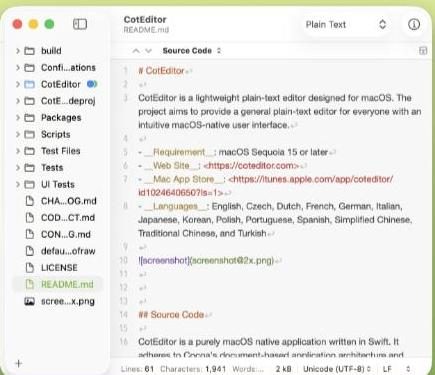Expand the Tests folder
The width and height of the screenshot is (435, 375).
tap(18, 167)
